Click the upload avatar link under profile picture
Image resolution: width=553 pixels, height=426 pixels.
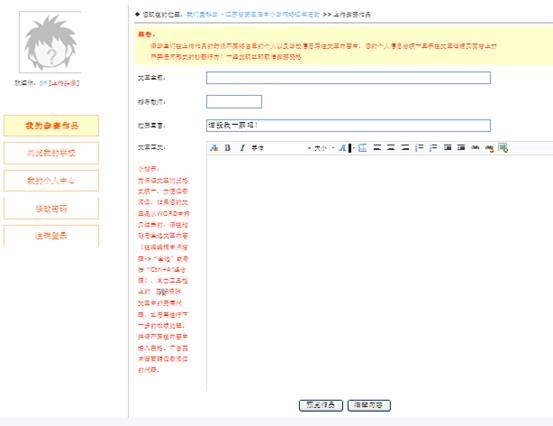coord(64,83)
